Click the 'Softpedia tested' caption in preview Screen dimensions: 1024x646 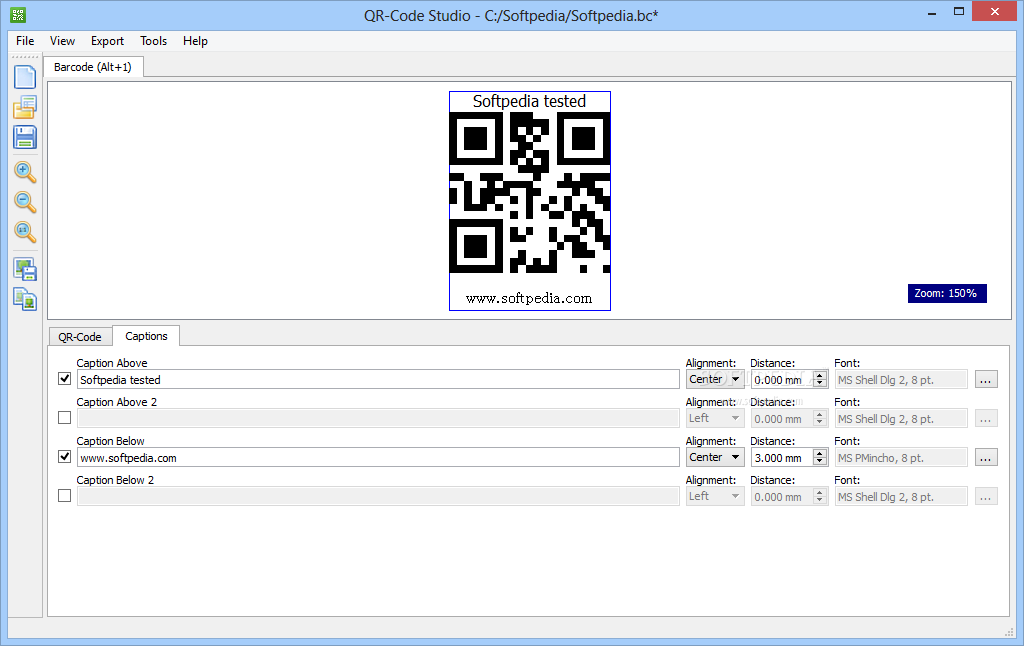tap(529, 101)
